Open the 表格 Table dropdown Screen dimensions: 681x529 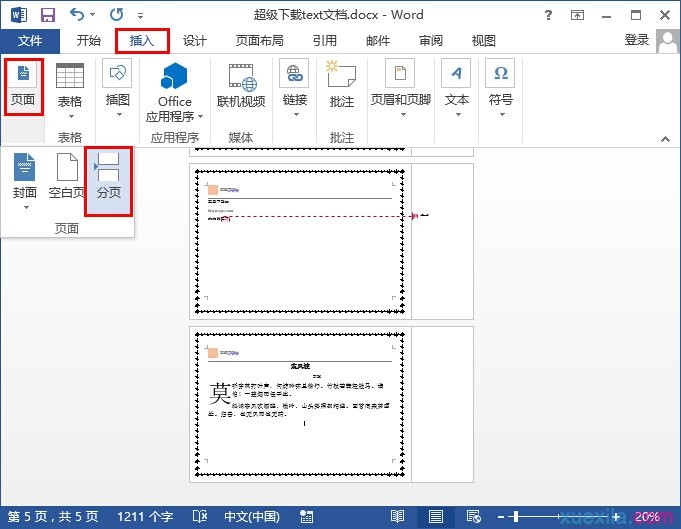coord(70,91)
